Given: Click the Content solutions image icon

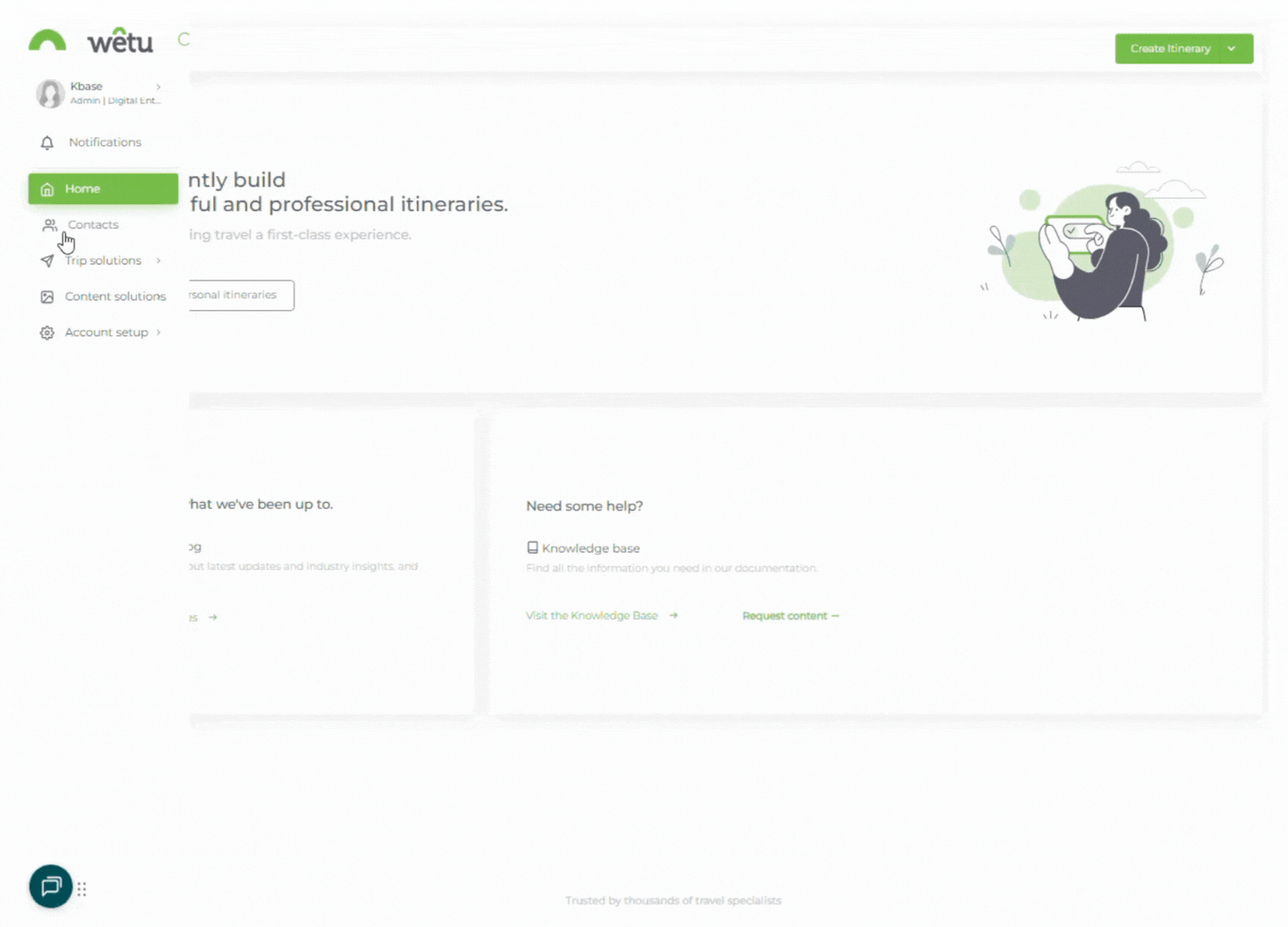Looking at the screenshot, I should pyautogui.click(x=47, y=297).
